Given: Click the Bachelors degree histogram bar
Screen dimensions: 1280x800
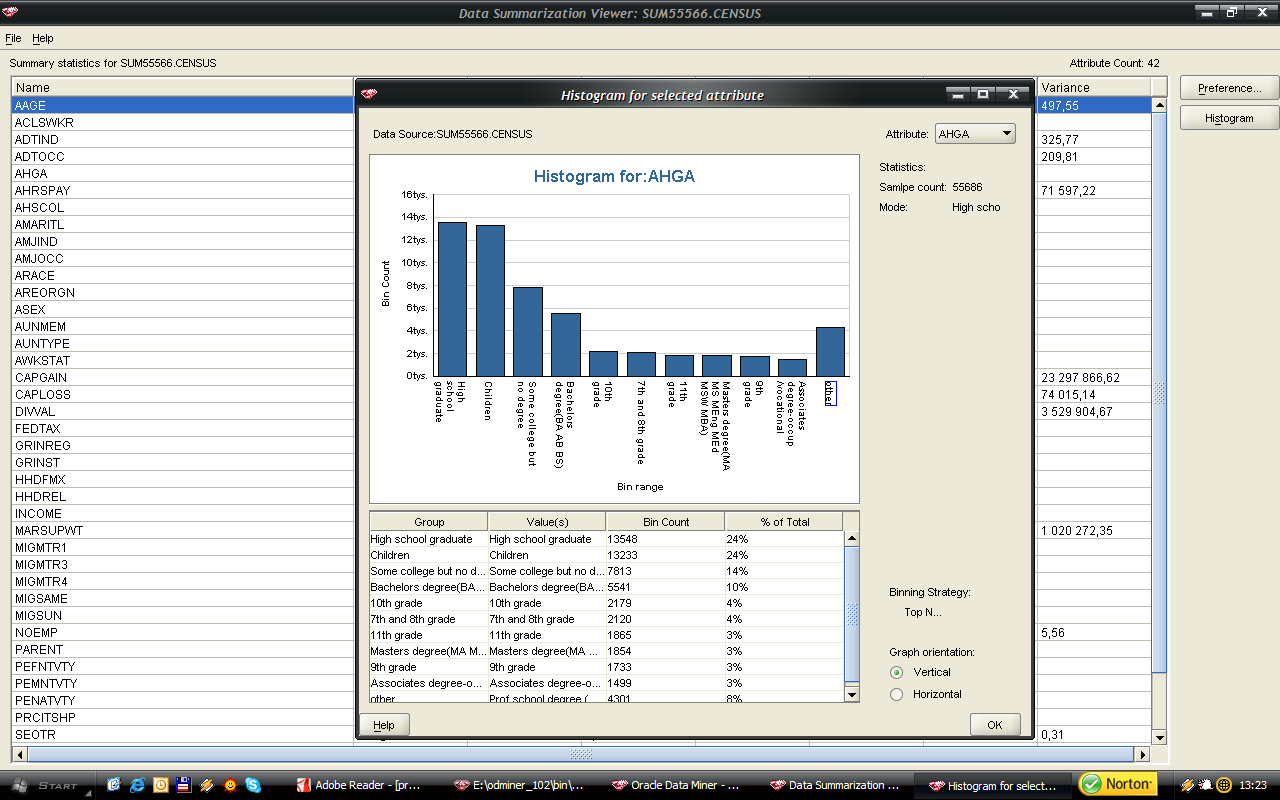Looking at the screenshot, I should [x=566, y=345].
